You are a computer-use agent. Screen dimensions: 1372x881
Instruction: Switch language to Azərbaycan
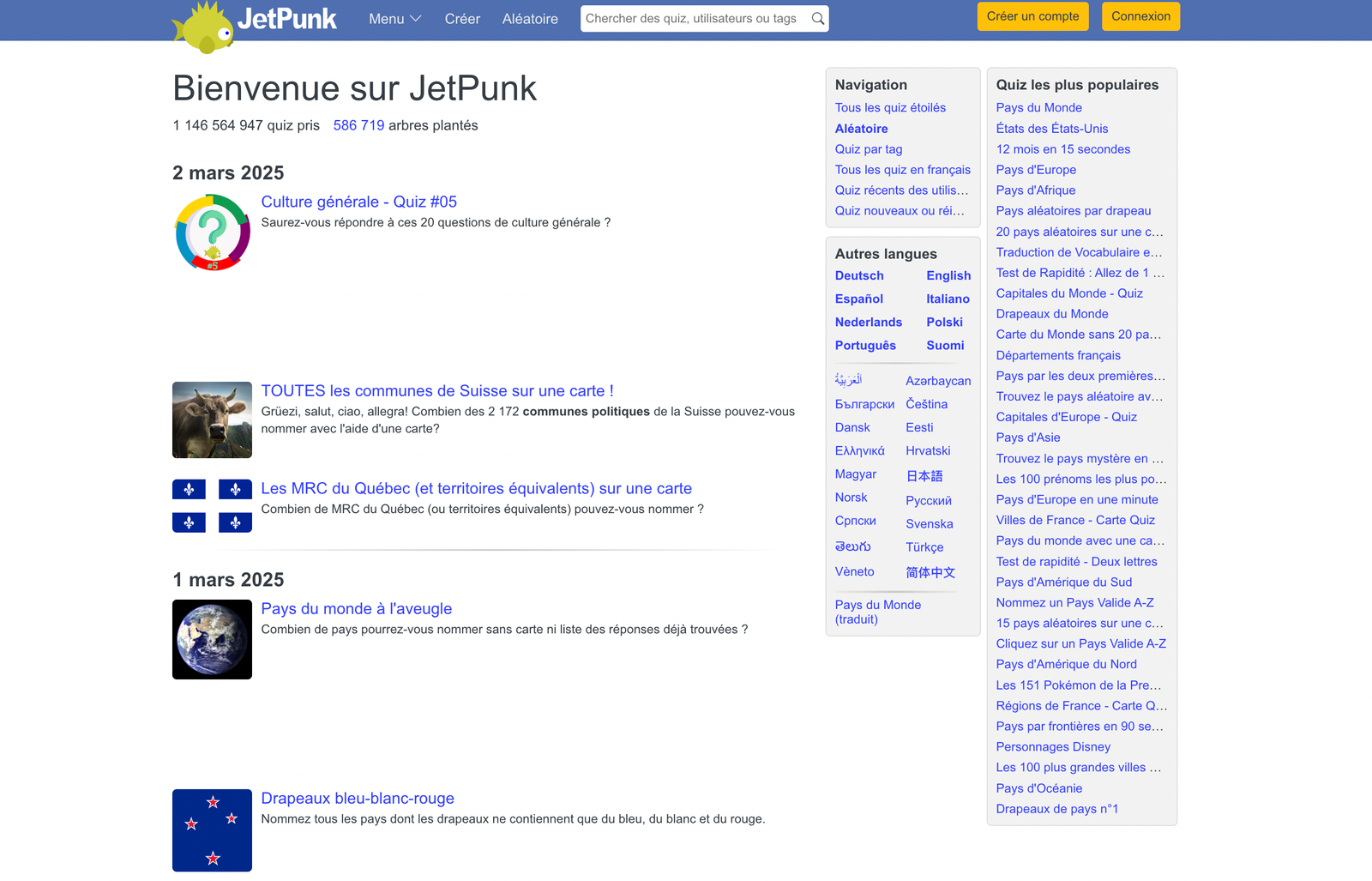pos(938,381)
